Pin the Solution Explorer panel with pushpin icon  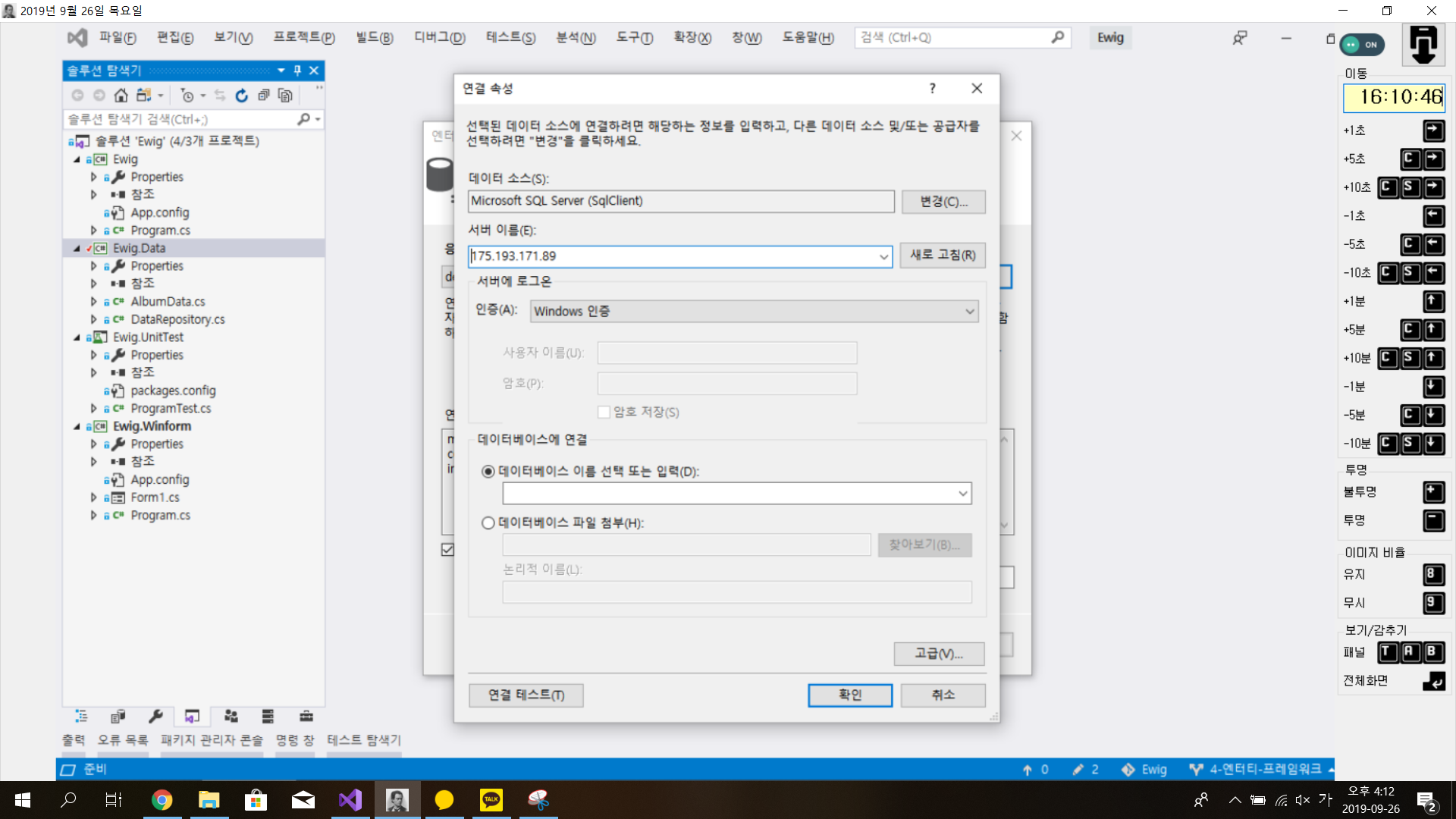tap(297, 71)
